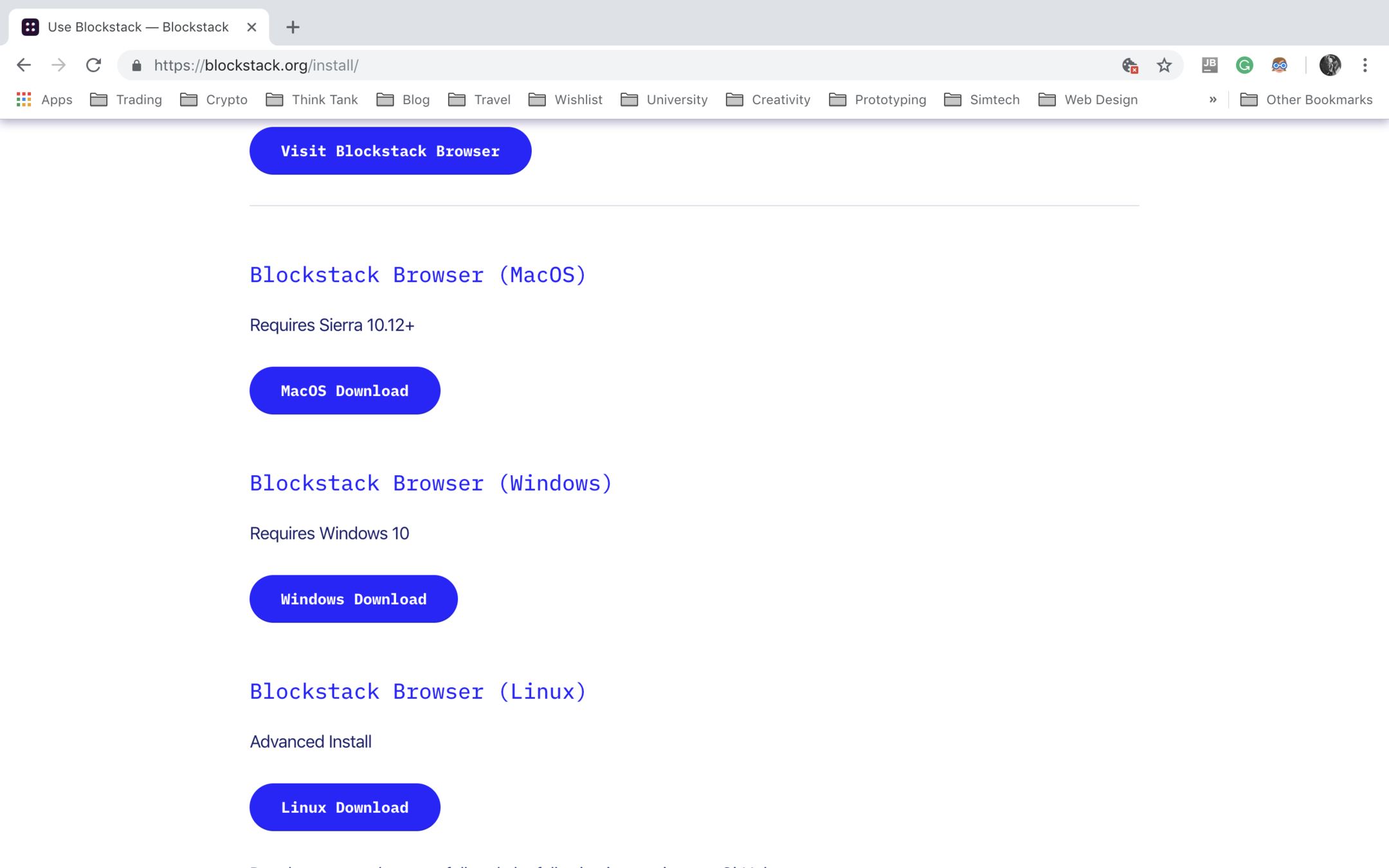This screenshot has height=868, width=1389.
Task: Open a new tab with the plus button
Action: [293, 27]
